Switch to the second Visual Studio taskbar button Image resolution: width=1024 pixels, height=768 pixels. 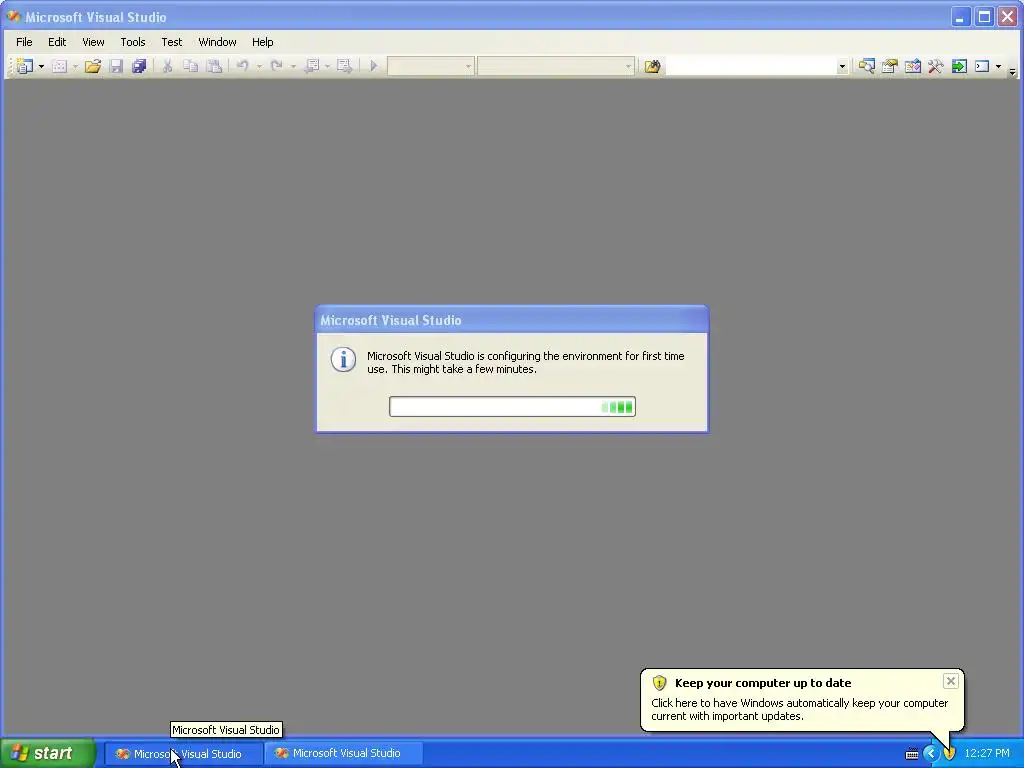(344, 754)
